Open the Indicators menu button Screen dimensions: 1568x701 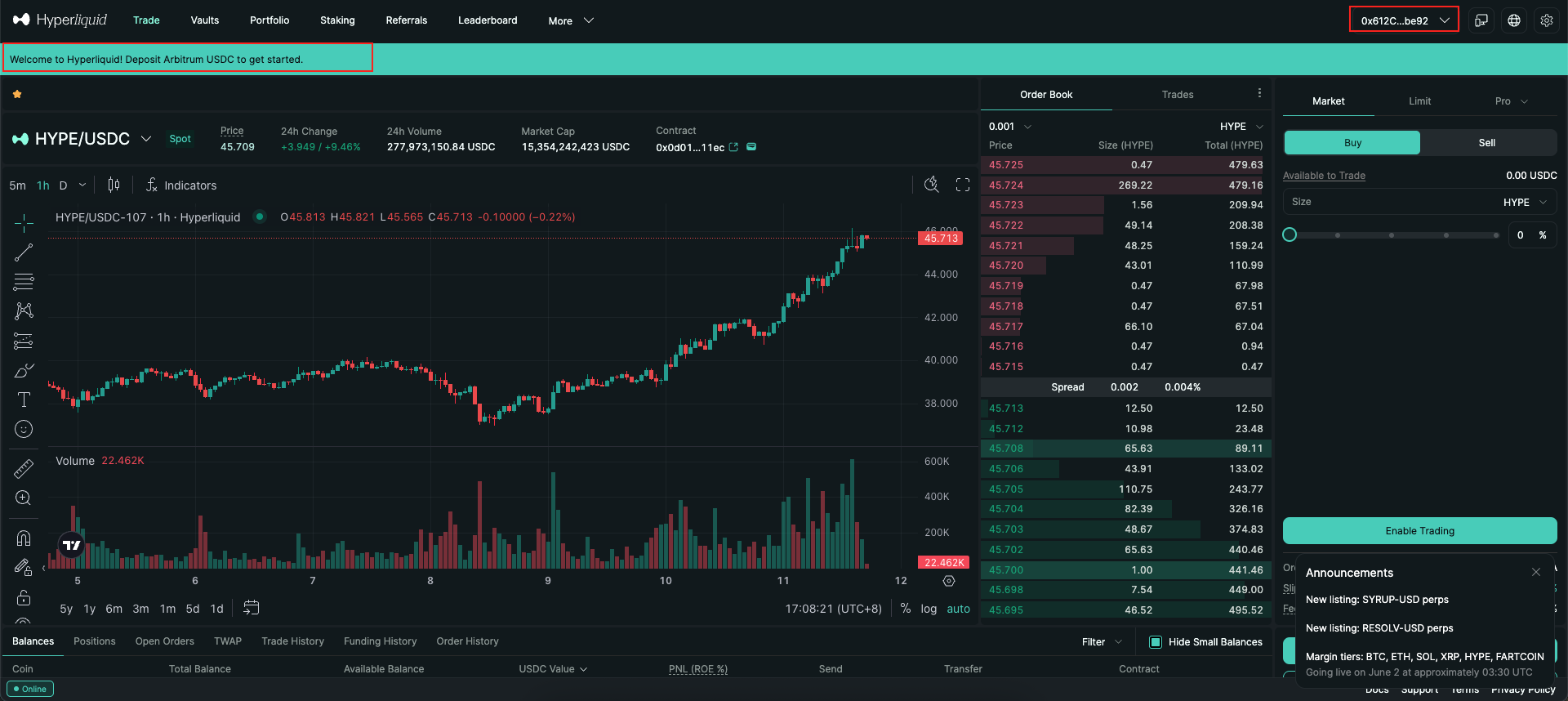(x=181, y=185)
